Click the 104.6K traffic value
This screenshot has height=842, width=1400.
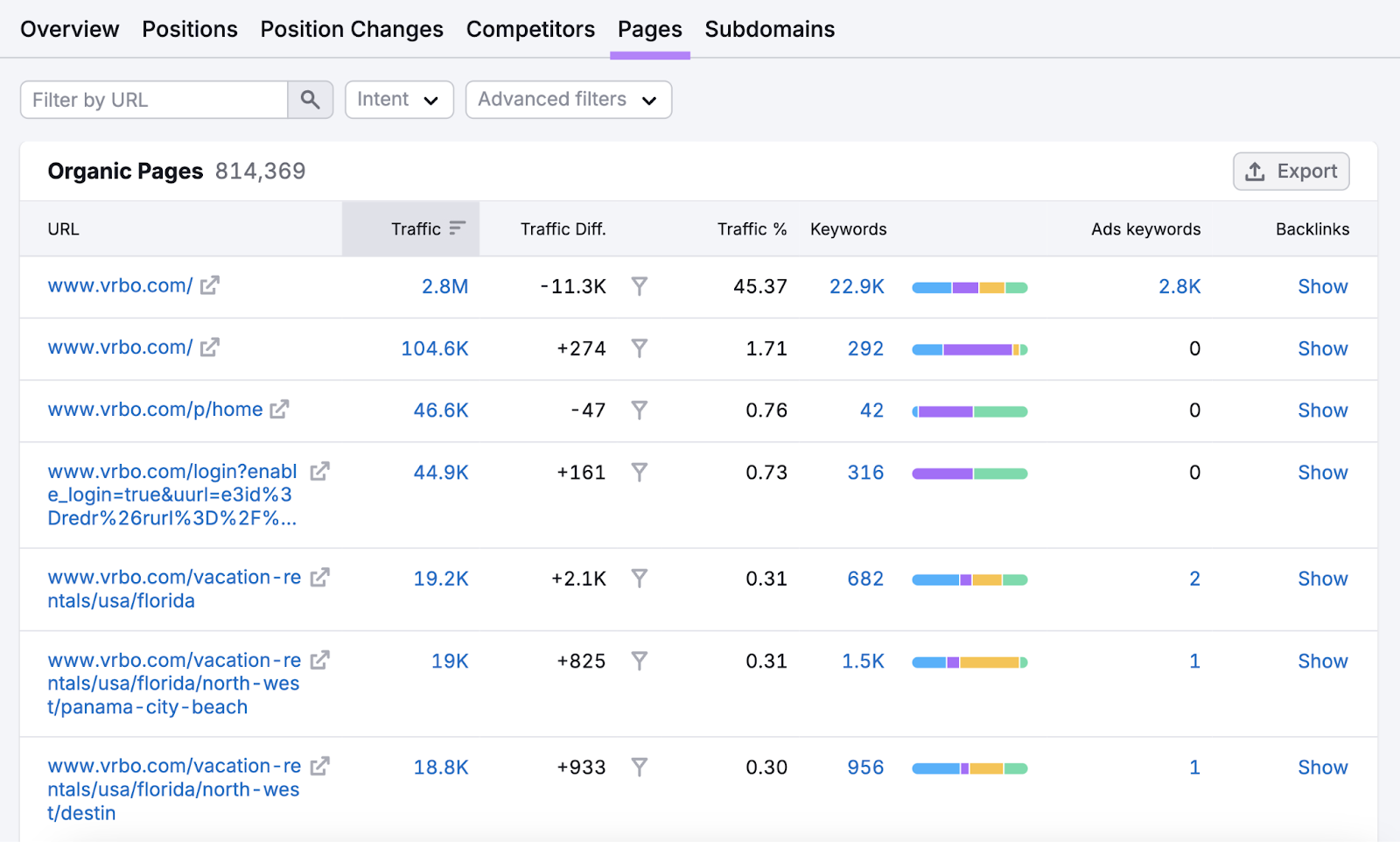(435, 348)
